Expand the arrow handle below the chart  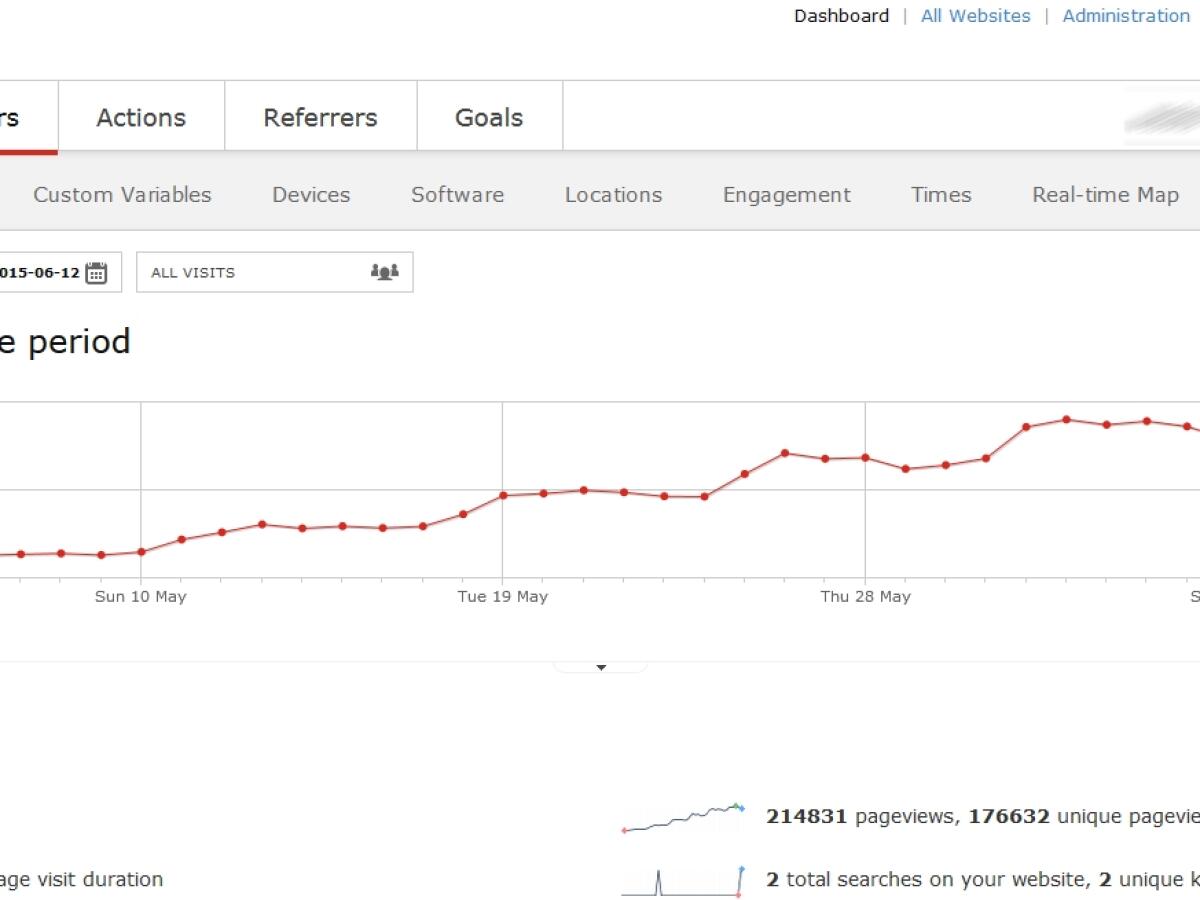(x=601, y=667)
